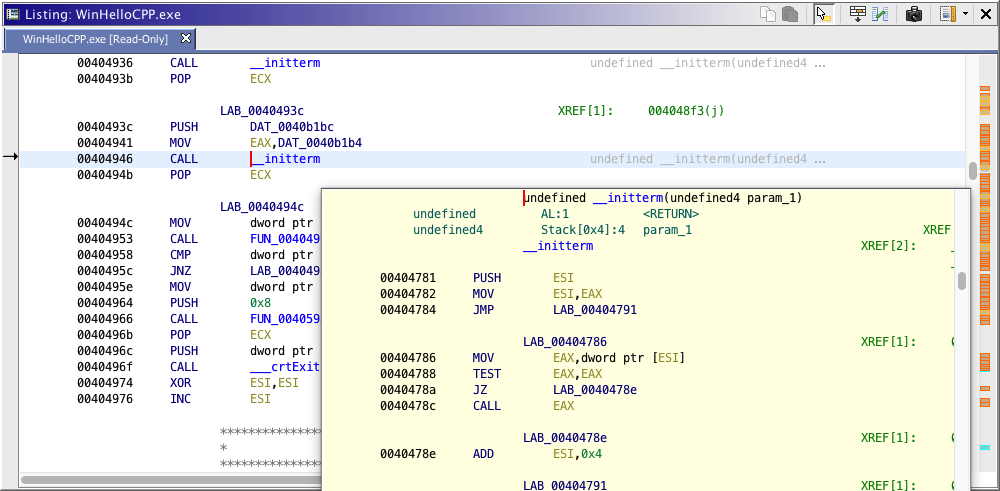Image resolution: width=1000 pixels, height=491 pixels.
Task: Click the popup's vertical scrollbar thumb
Action: click(x=962, y=281)
